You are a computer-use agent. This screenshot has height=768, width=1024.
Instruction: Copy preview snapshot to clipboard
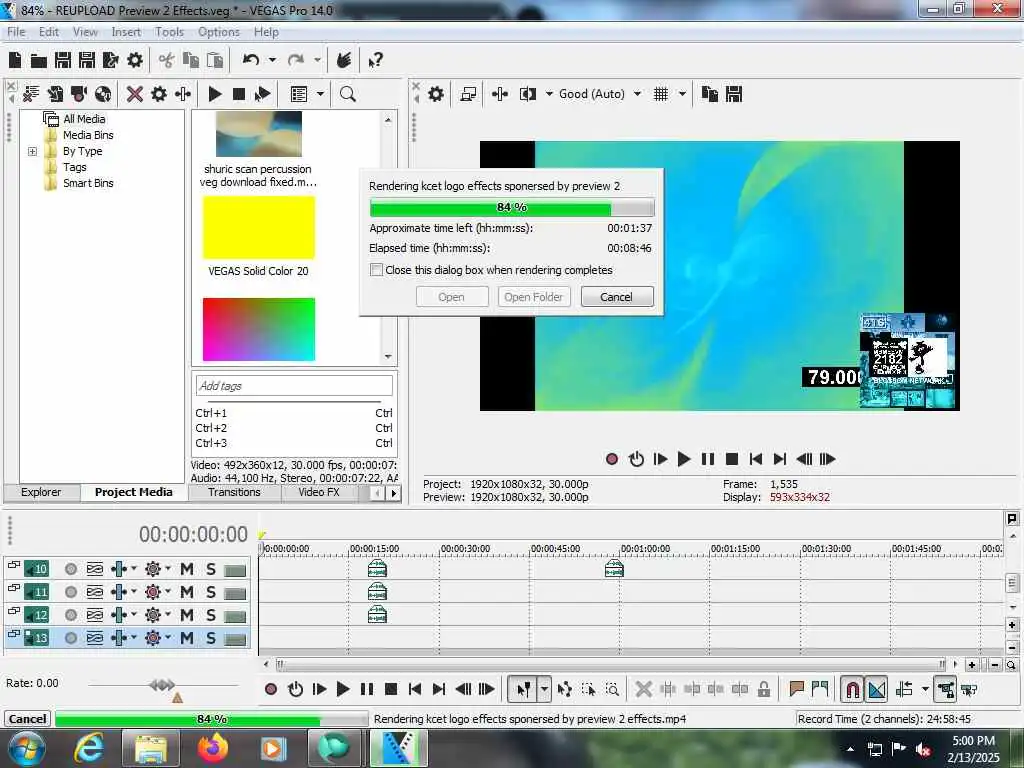pos(709,94)
